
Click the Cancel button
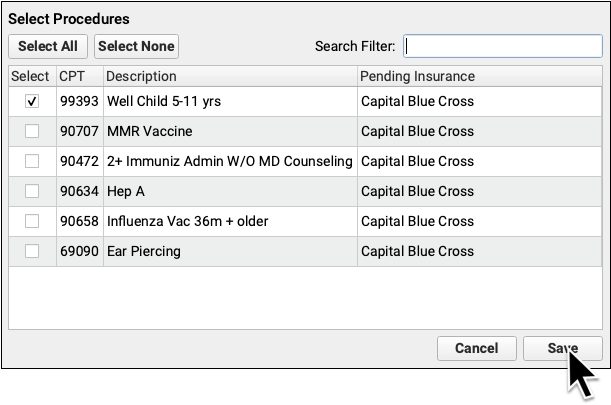click(x=476, y=348)
